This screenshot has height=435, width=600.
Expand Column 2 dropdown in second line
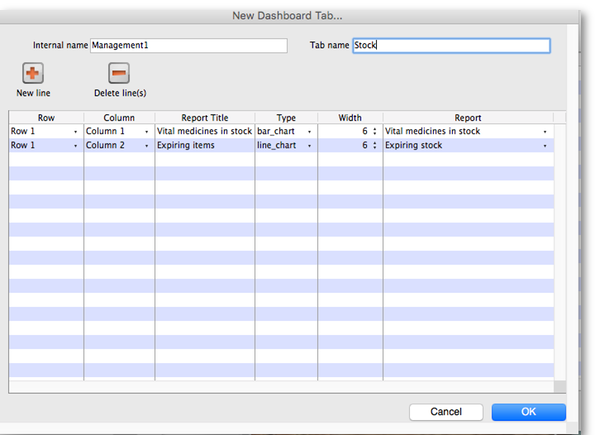[147, 146]
